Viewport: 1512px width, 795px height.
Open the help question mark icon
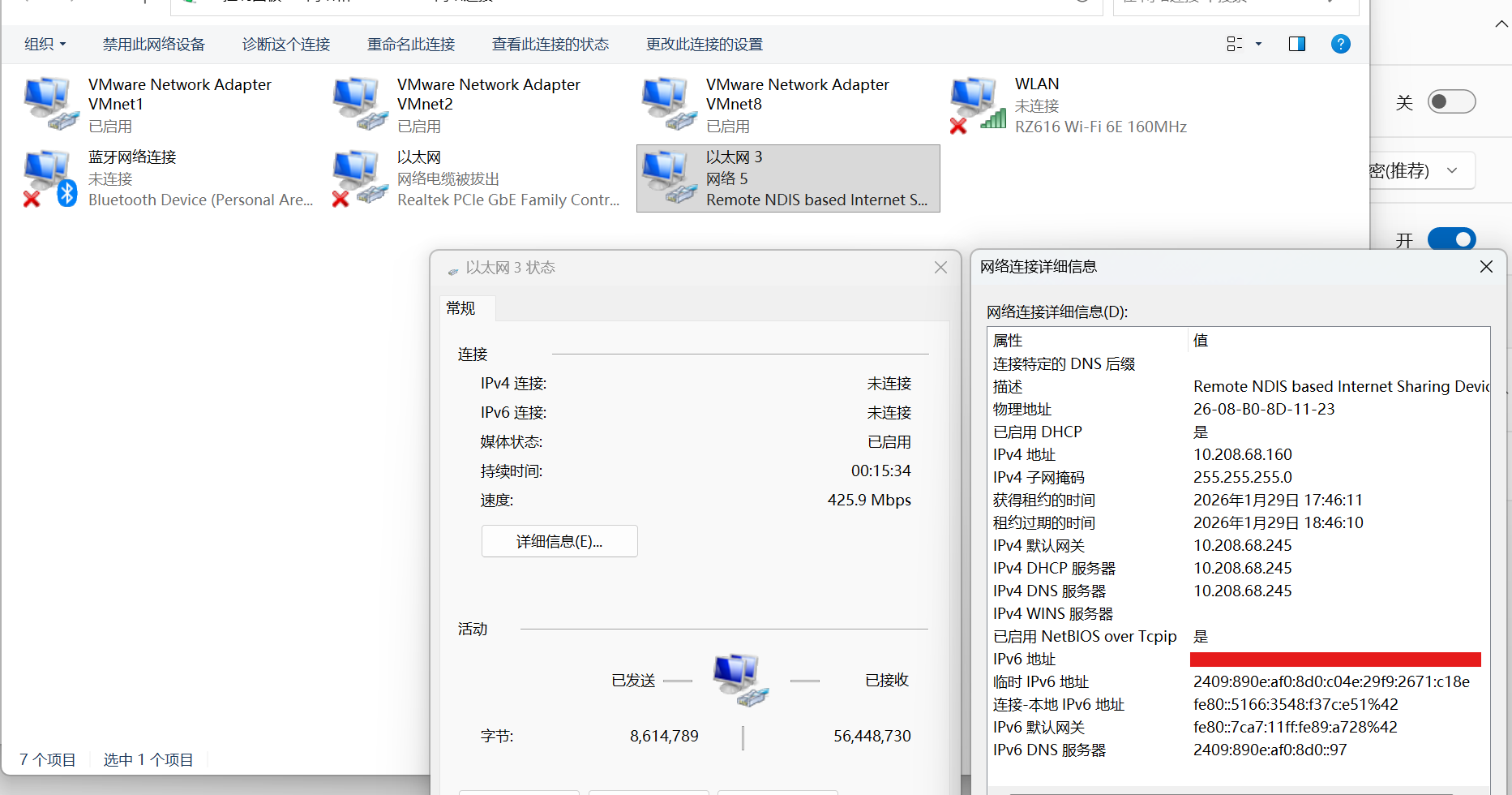[x=1340, y=44]
